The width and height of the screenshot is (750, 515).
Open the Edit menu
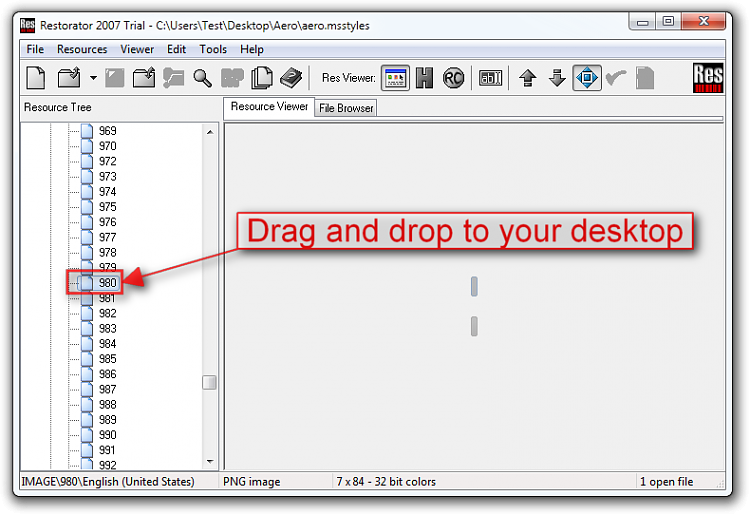176,49
